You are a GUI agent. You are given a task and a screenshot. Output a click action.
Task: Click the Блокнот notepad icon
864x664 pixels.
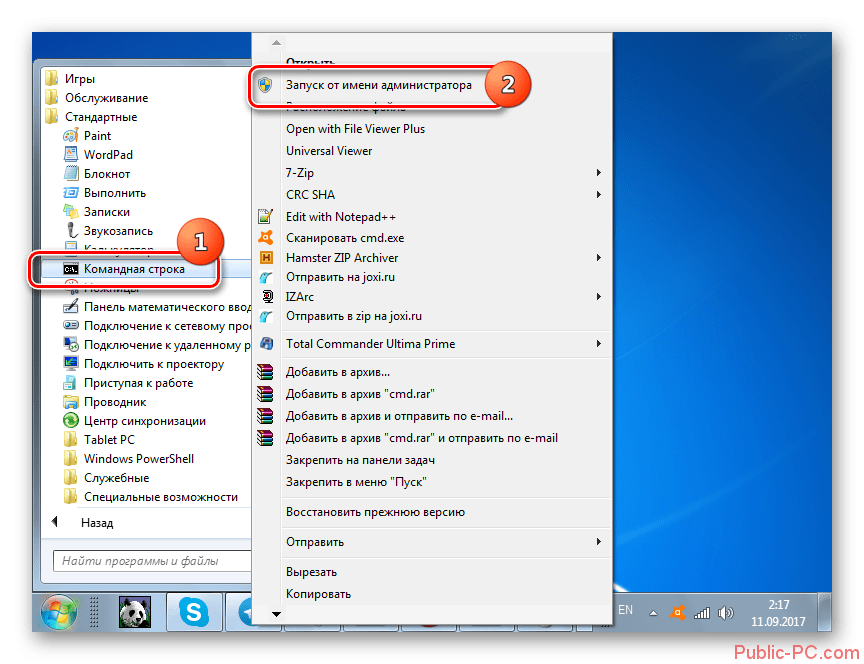point(71,174)
